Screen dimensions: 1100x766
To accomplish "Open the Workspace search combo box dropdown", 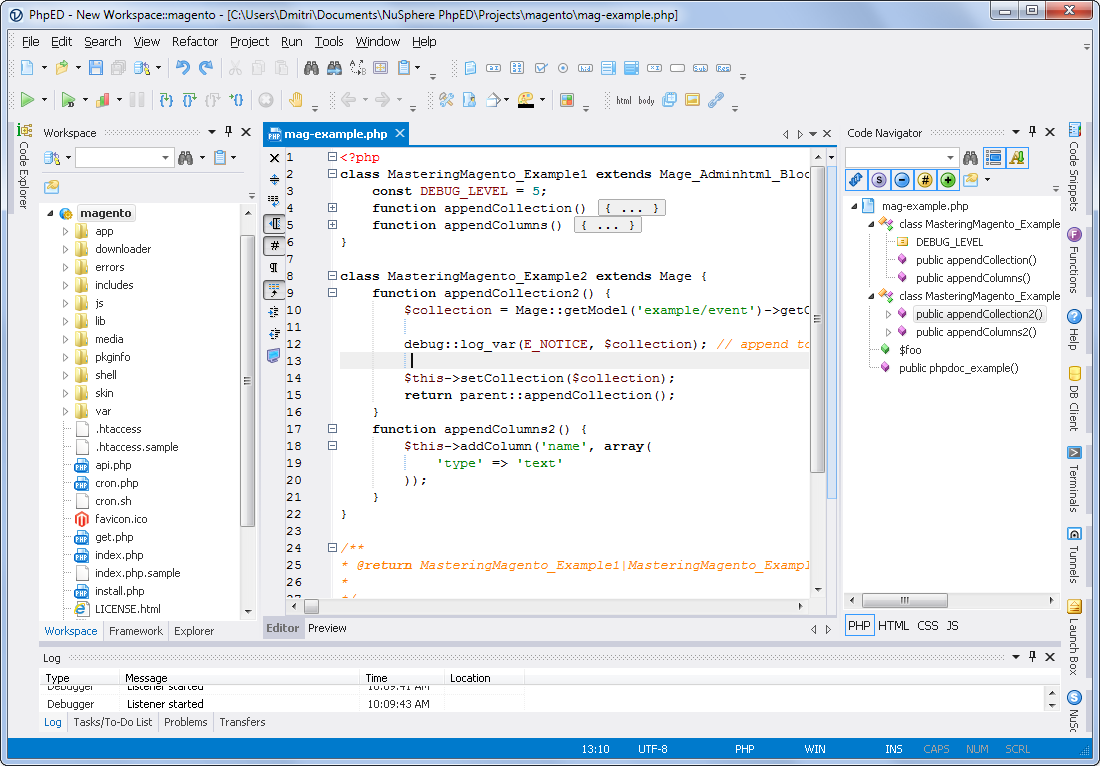I will 166,158.
